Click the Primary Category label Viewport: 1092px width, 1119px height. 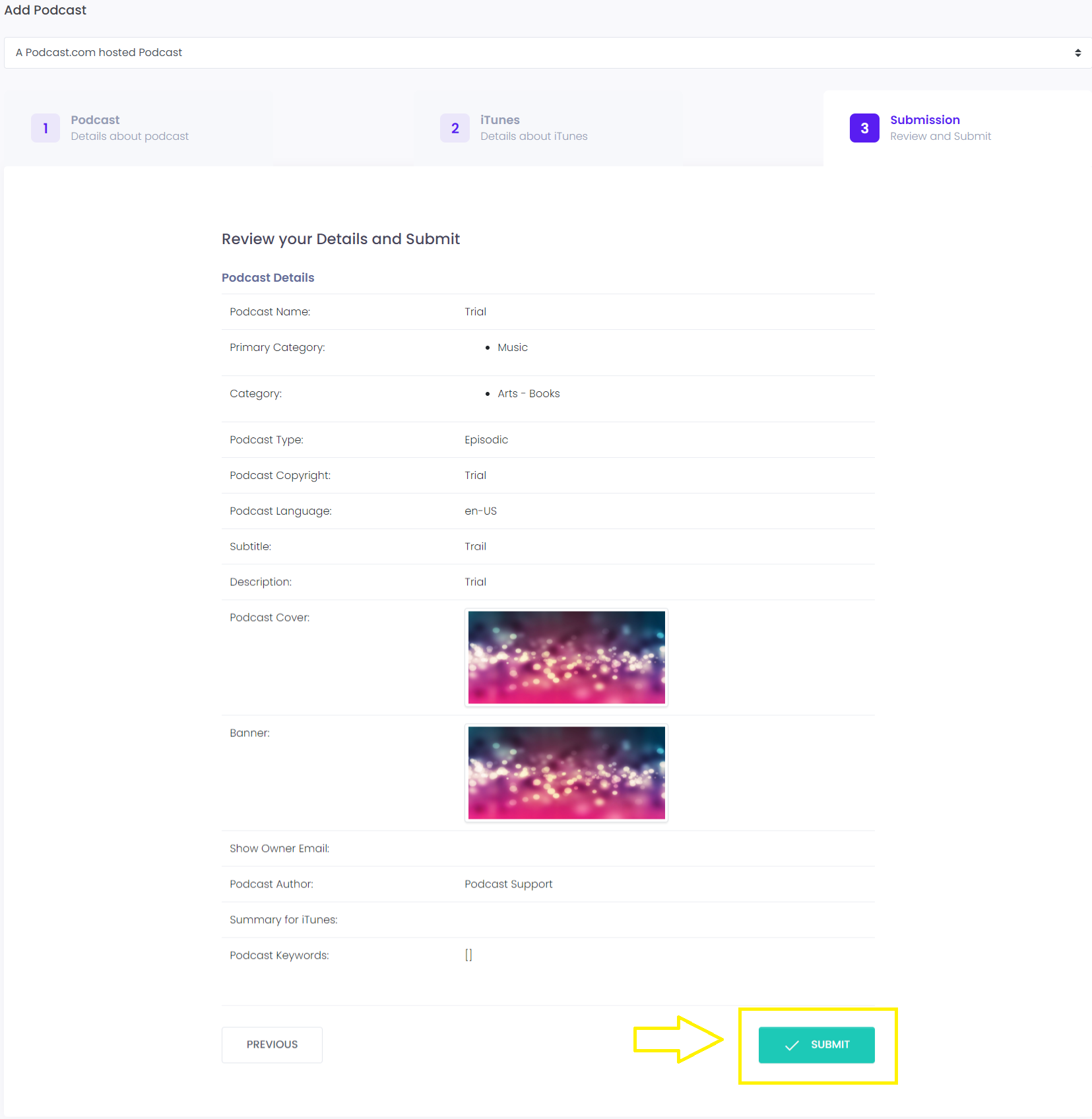point(277,348)
